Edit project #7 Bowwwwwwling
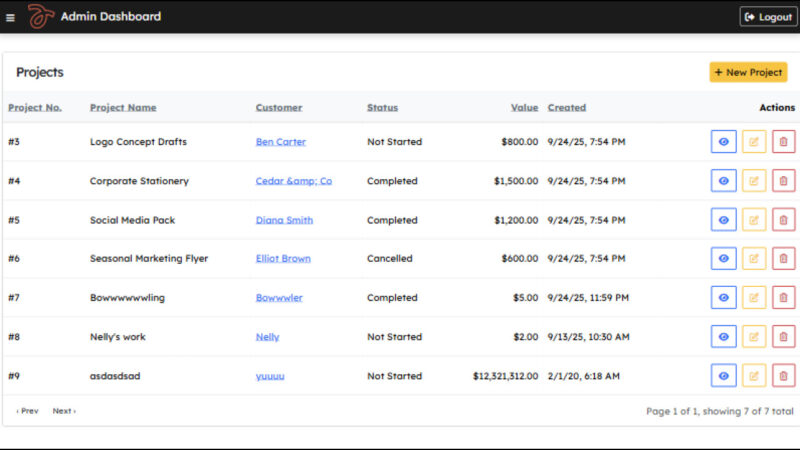 tap(754, 298)
